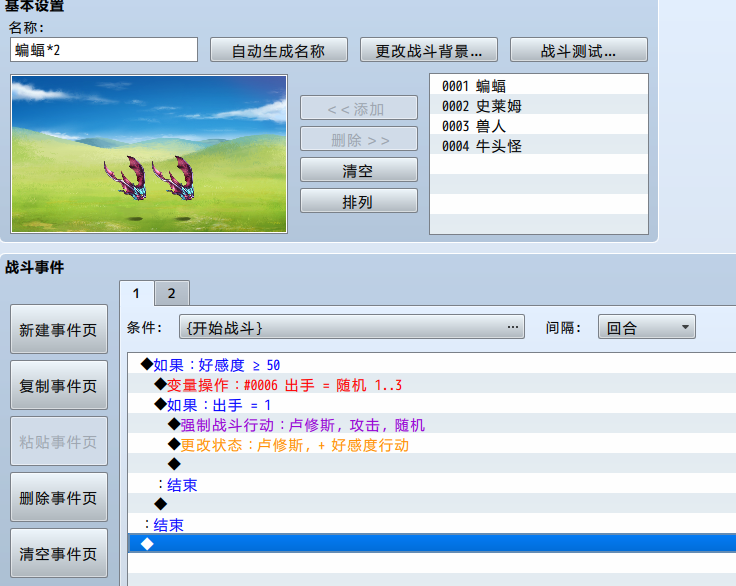The height and width of the screenshot is (586, 736).
Task: Click the troop name field containing 蝙蝠*2
Action: click(104, 50)
